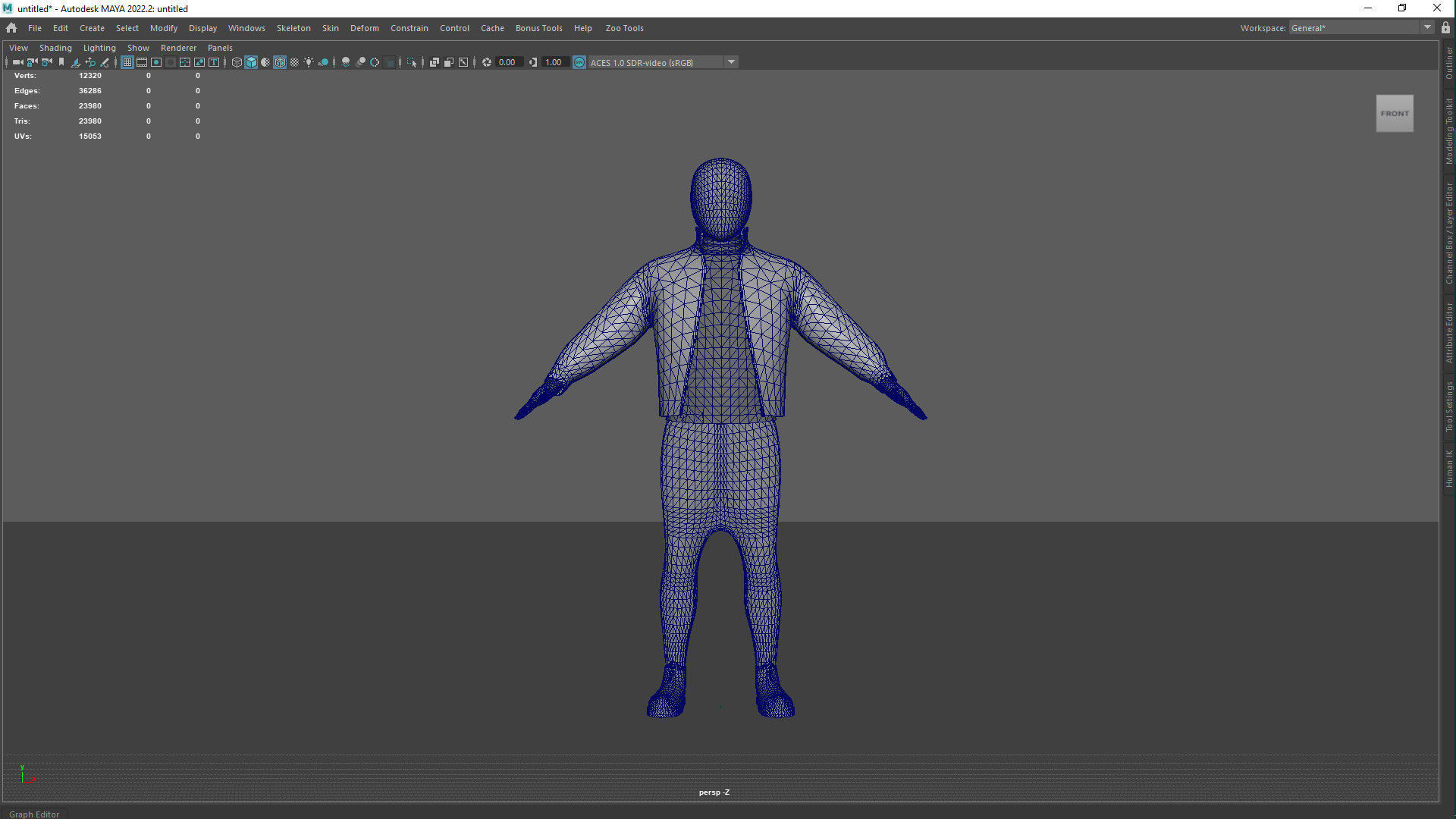Image resolution: width=1456 pixels, height=819 pixels.
Task: Click the gamma value field 1.00
Action: pos(554,62)
